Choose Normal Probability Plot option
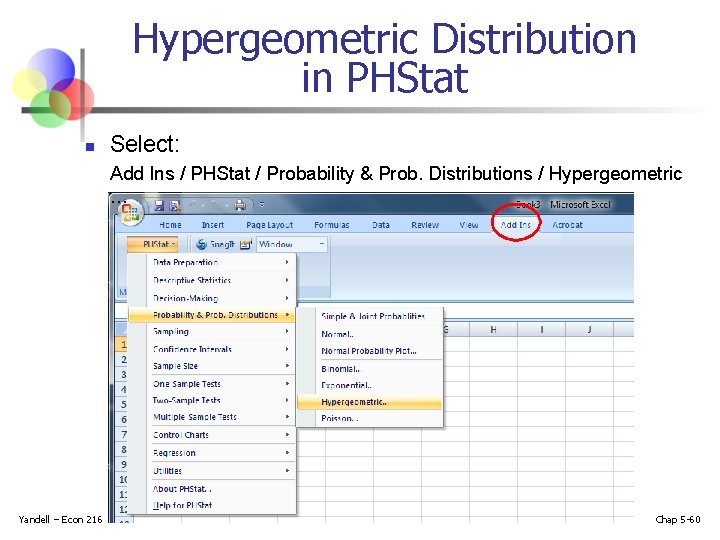The height and width of the screenshot is (540, 720). 370,351
